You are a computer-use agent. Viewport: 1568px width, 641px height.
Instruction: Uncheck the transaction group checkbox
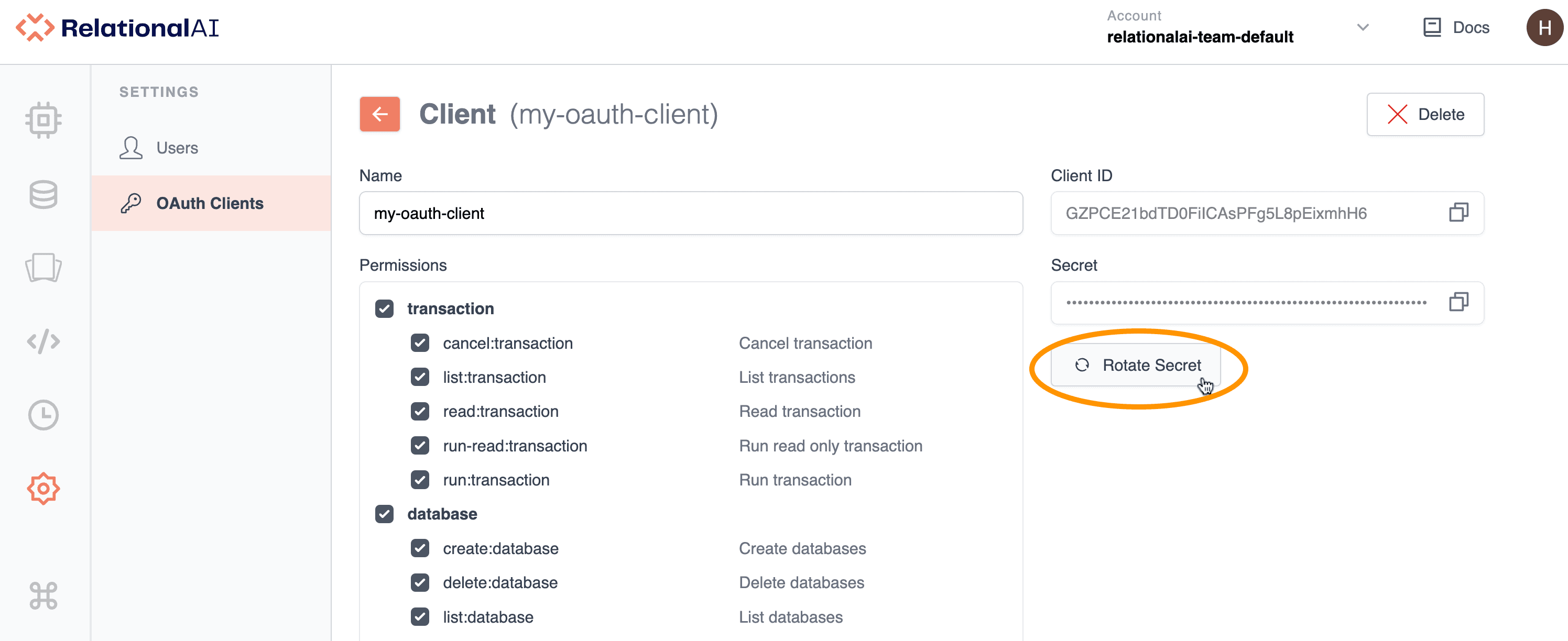pyautogui.click(x=384, y=309)
